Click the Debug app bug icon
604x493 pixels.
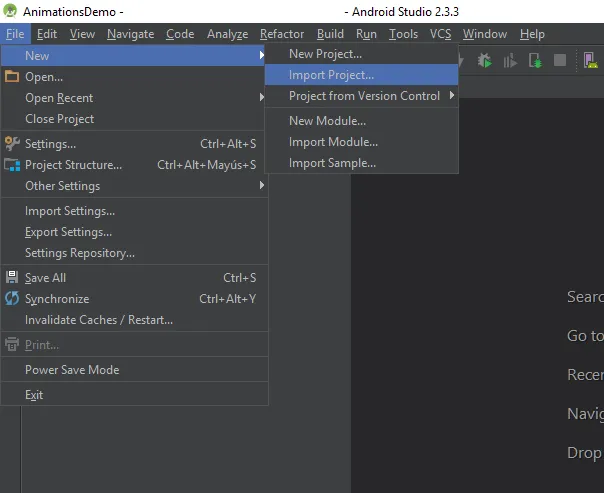tap(485, 61)
